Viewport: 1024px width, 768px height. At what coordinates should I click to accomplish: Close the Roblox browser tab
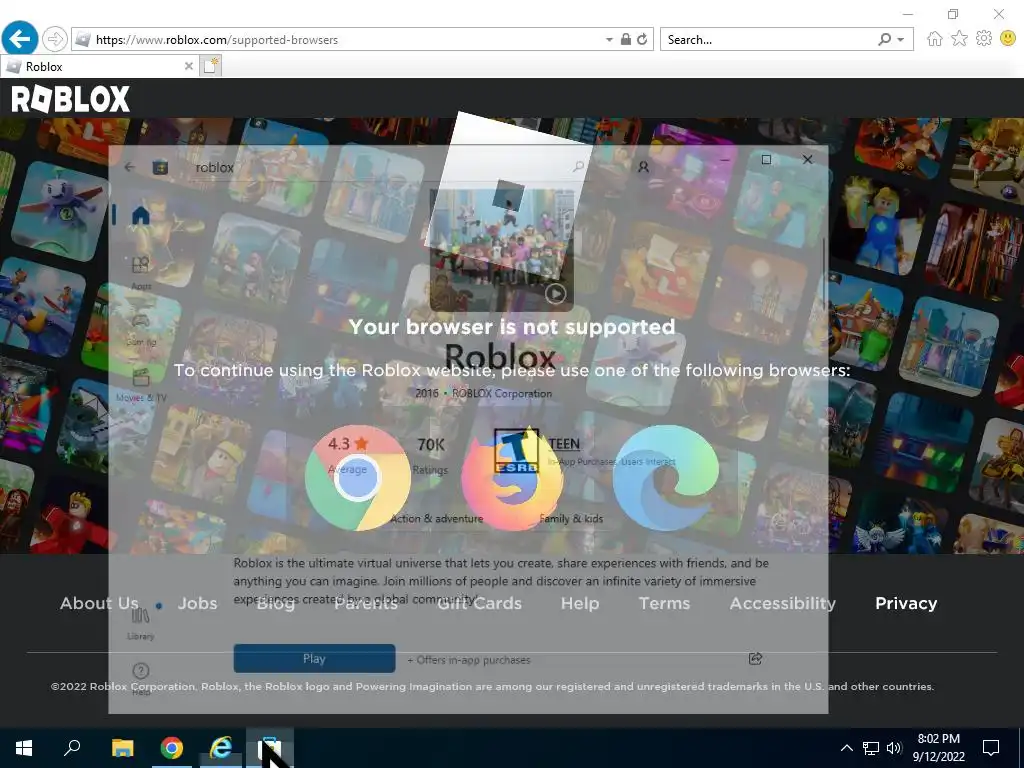coord(188,67)
